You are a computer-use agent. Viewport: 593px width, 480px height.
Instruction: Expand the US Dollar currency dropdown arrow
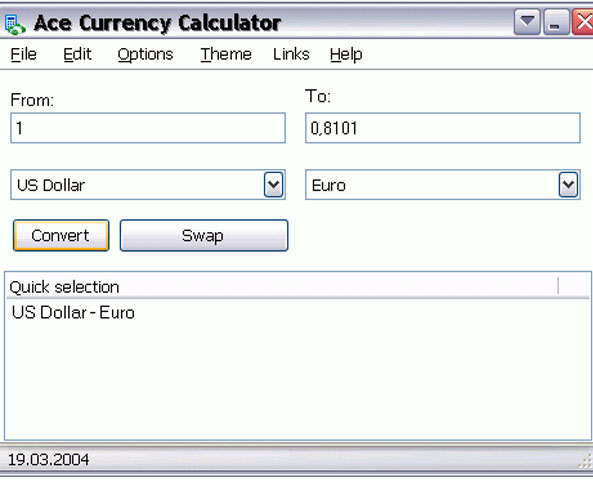(x=273, y=185)
